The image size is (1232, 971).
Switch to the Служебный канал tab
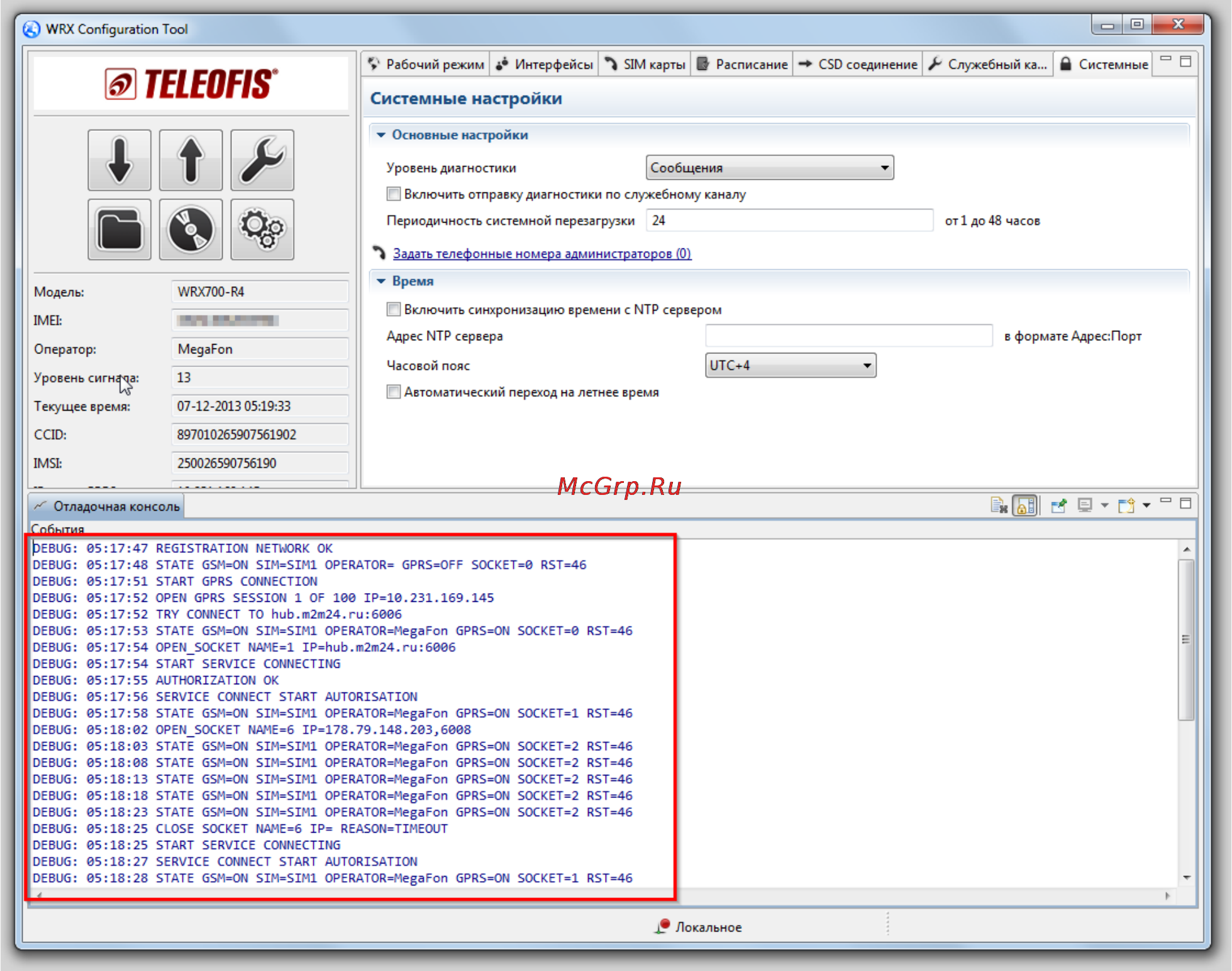coord(989,64)
